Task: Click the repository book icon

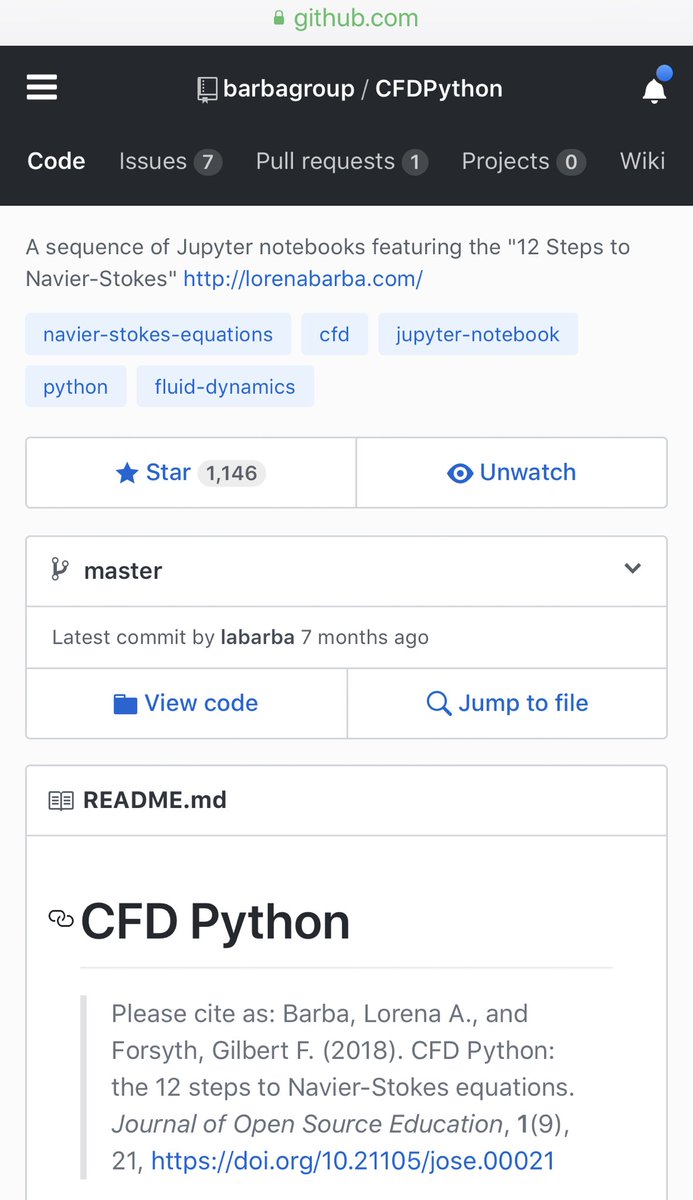Action: [x=207, y=89]
